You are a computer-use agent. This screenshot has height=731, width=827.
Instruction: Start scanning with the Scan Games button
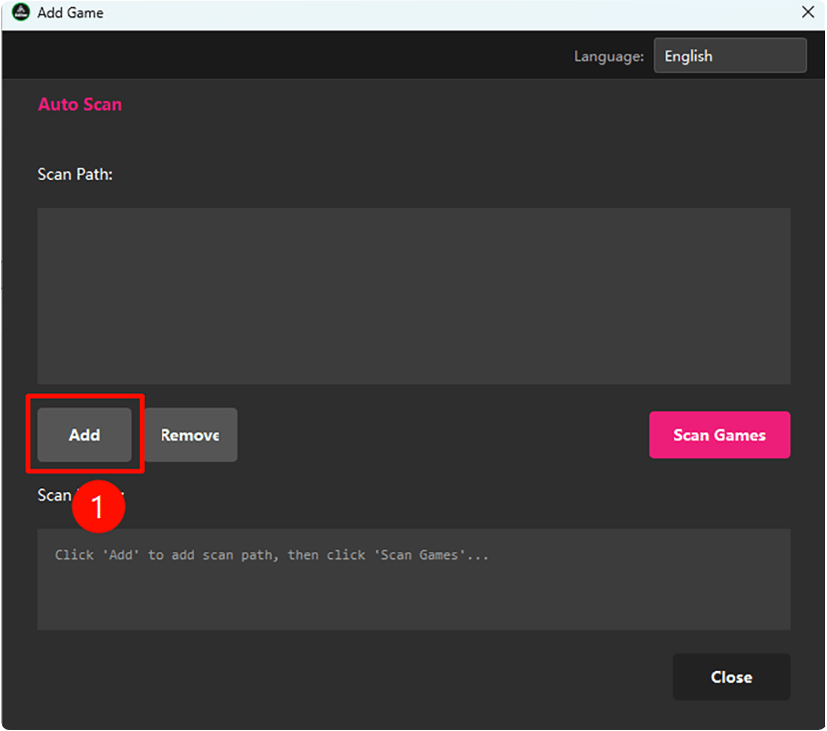coord(719,434)
